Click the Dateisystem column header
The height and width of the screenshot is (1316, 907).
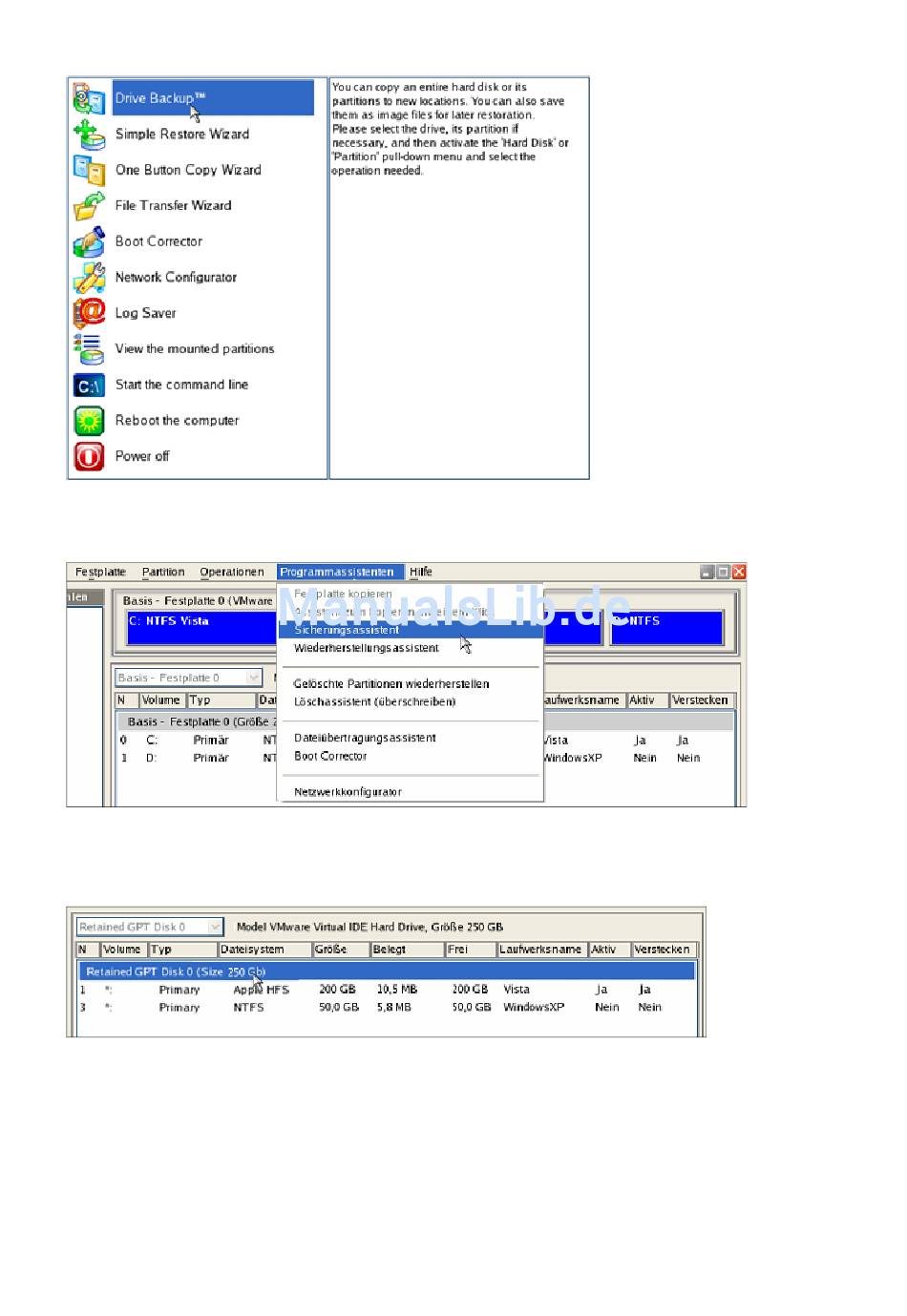pyautogui.click(x=264, y=950)
